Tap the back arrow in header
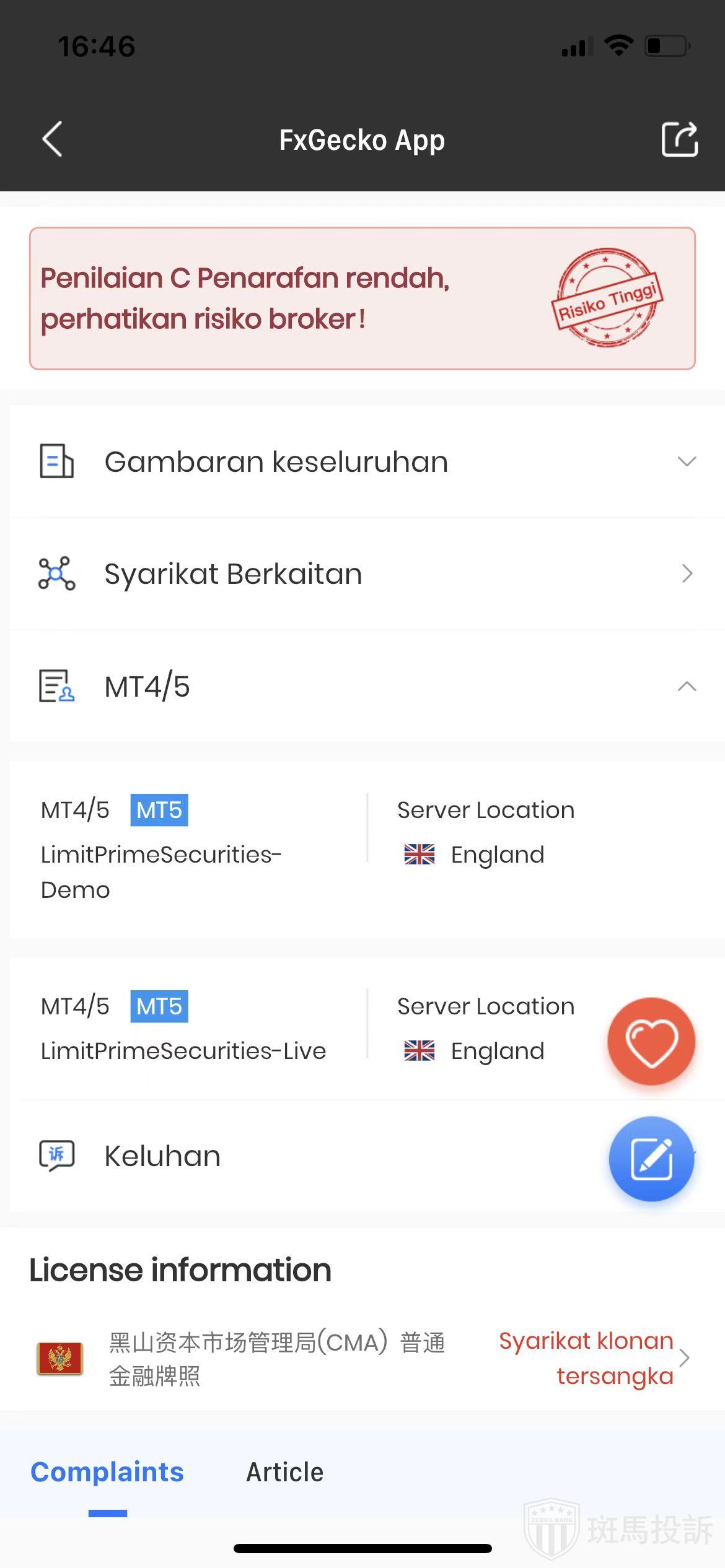Screen dimensions: 725x1568 pos(53,139)
